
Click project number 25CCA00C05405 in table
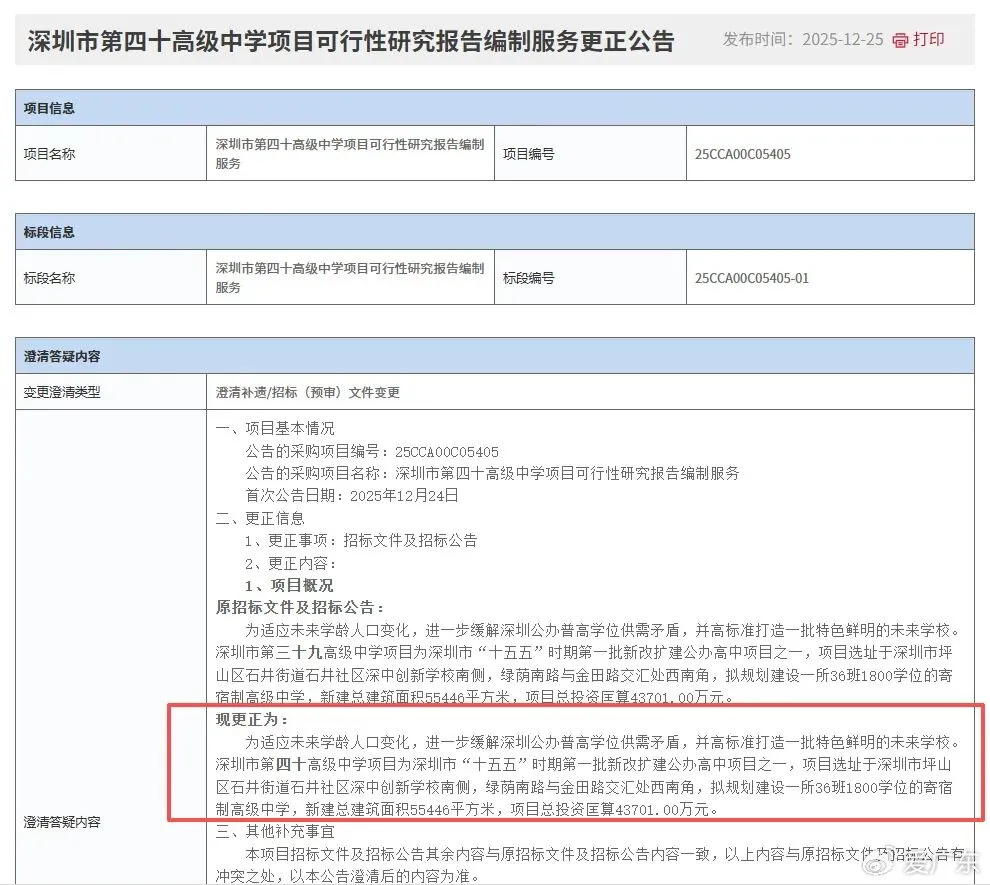tap(742, 154)
